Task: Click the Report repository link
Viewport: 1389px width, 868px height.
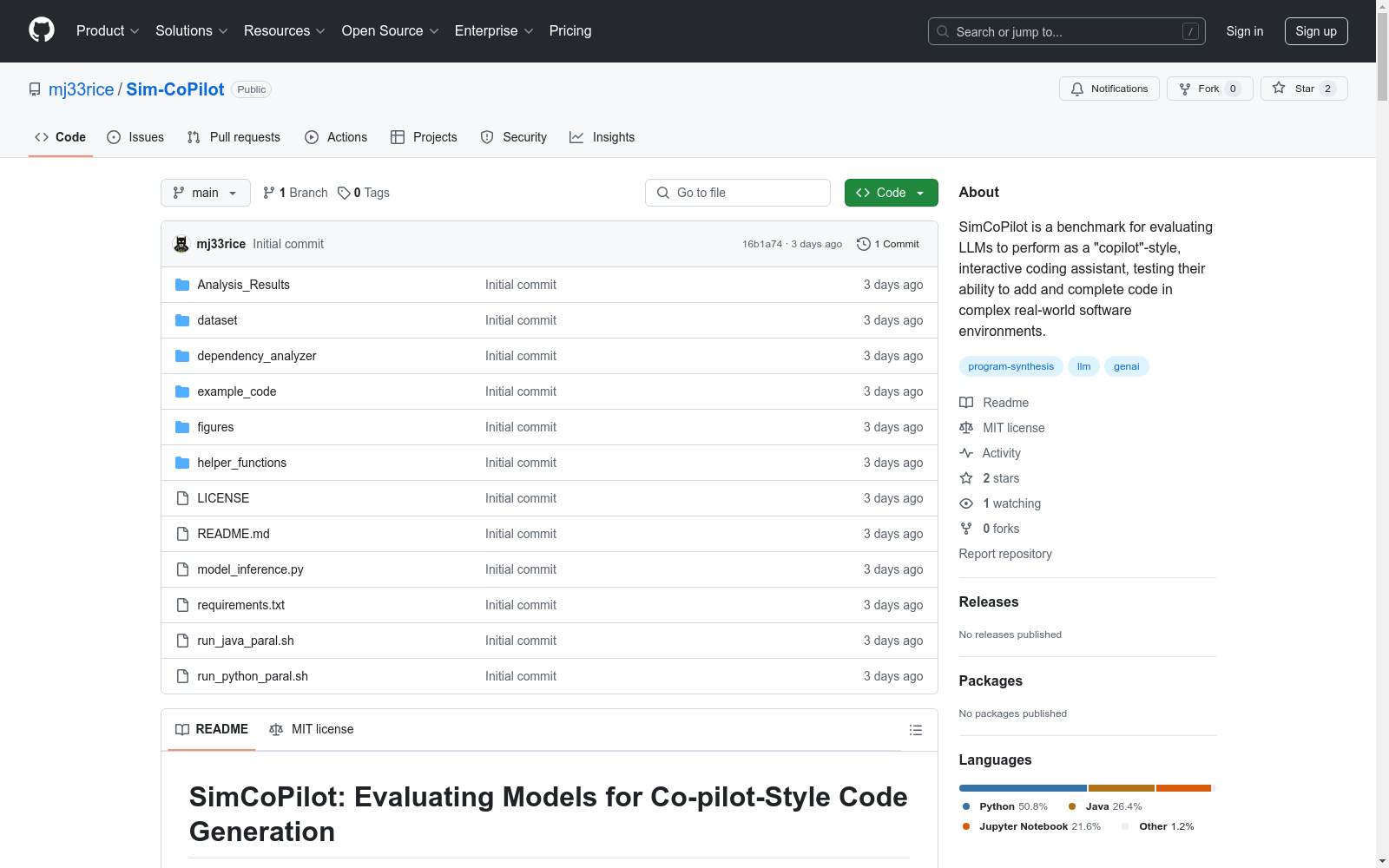Action: point(1005,554)
